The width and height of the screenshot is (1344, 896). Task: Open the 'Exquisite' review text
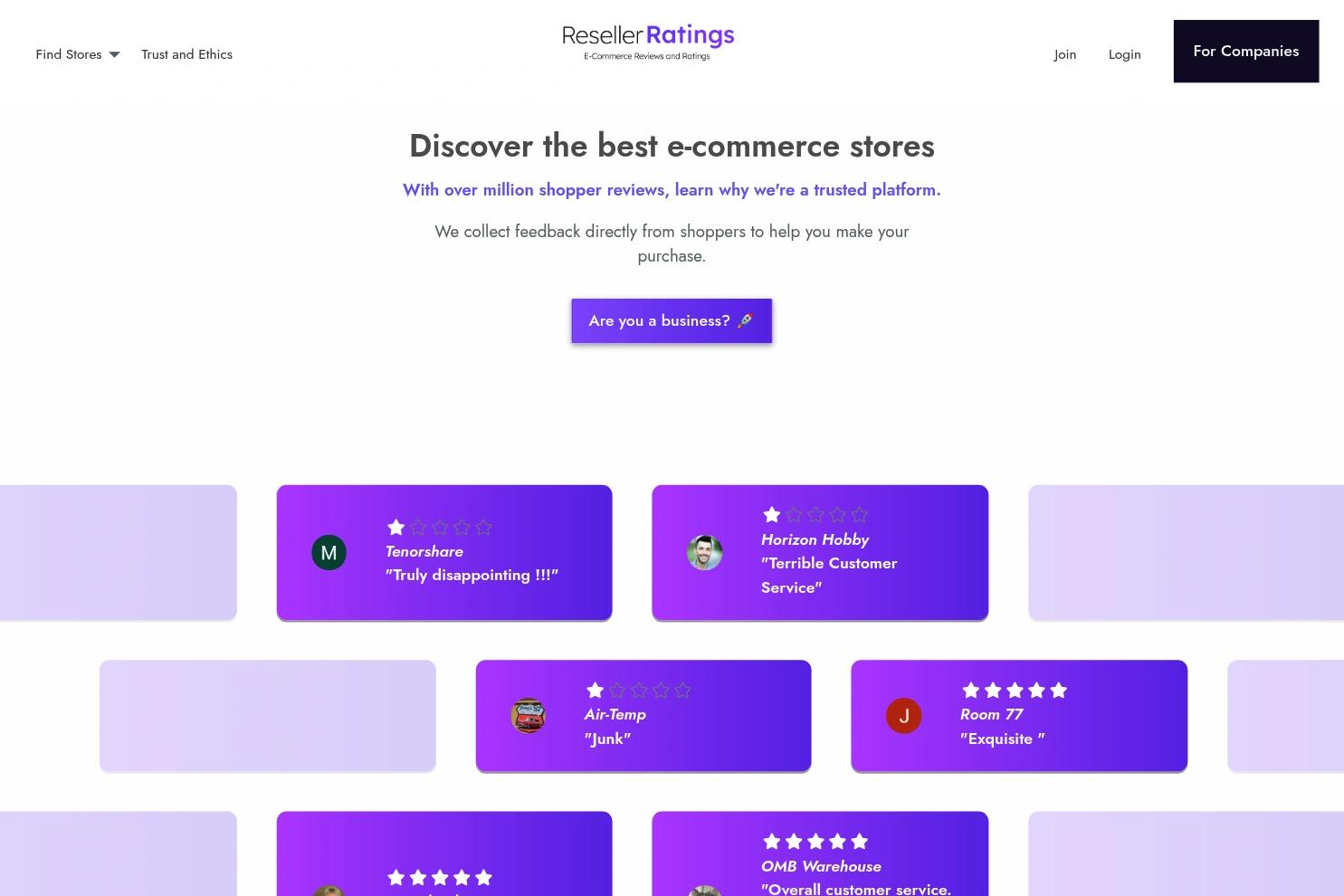pos(1003,739)
